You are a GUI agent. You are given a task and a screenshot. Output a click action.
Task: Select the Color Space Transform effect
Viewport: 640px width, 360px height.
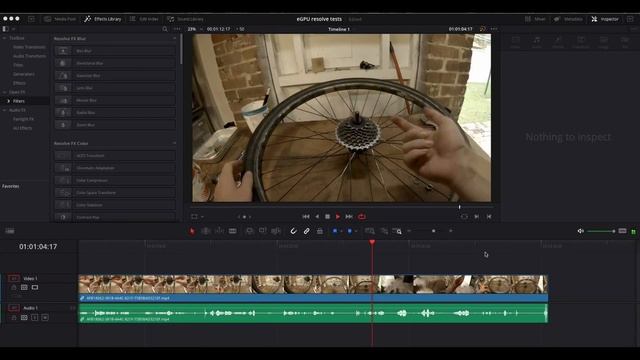pos(115,192)
